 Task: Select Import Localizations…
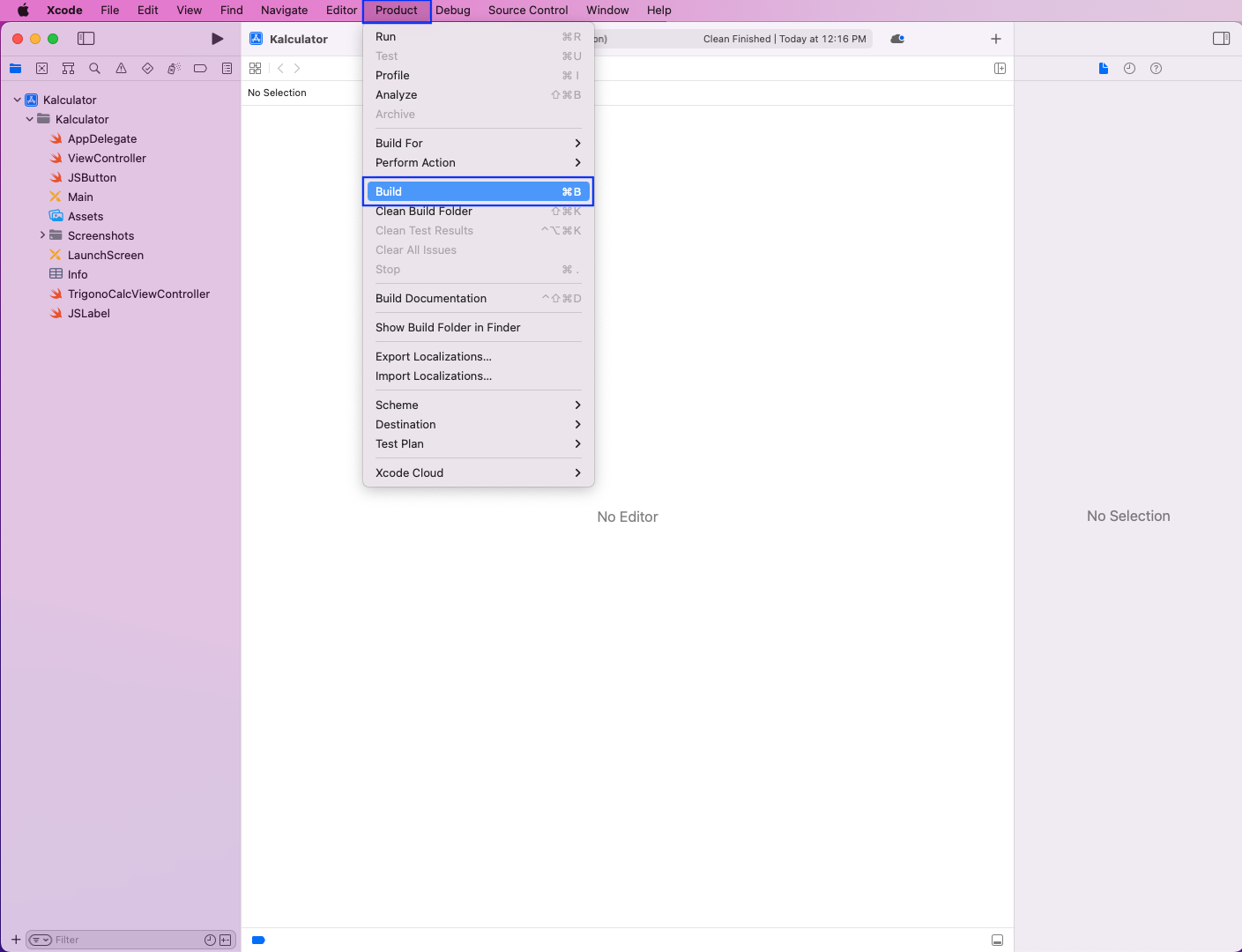(x=479, y=376)
